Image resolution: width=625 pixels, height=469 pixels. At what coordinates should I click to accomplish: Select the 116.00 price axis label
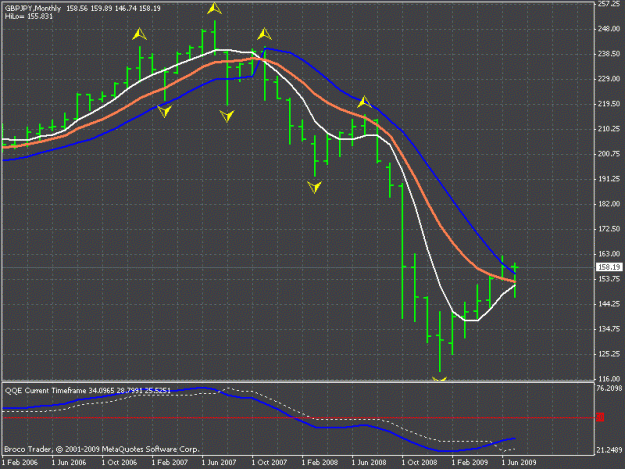609,379
